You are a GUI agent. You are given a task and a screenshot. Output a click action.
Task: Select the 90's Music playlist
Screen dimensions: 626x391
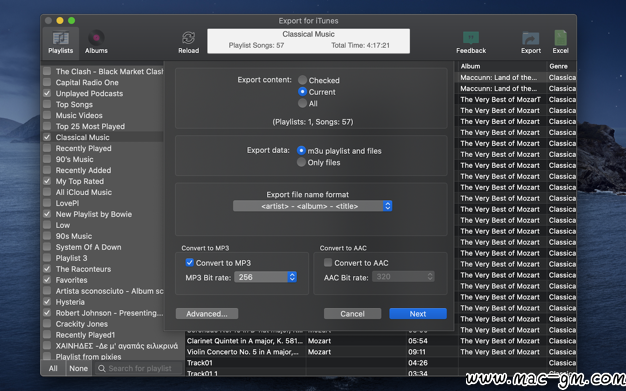click(x=75, y=159)
